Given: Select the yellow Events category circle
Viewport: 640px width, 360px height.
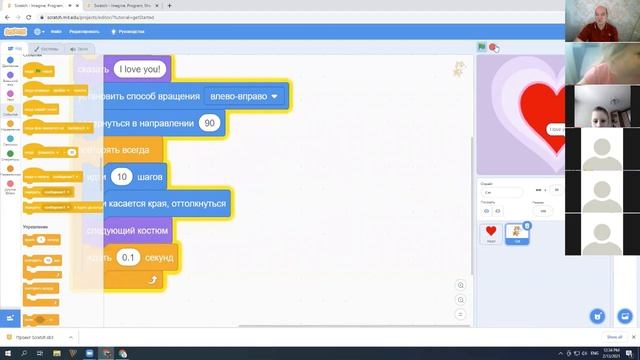Looking at the screenshot, I should pos(10,109).
